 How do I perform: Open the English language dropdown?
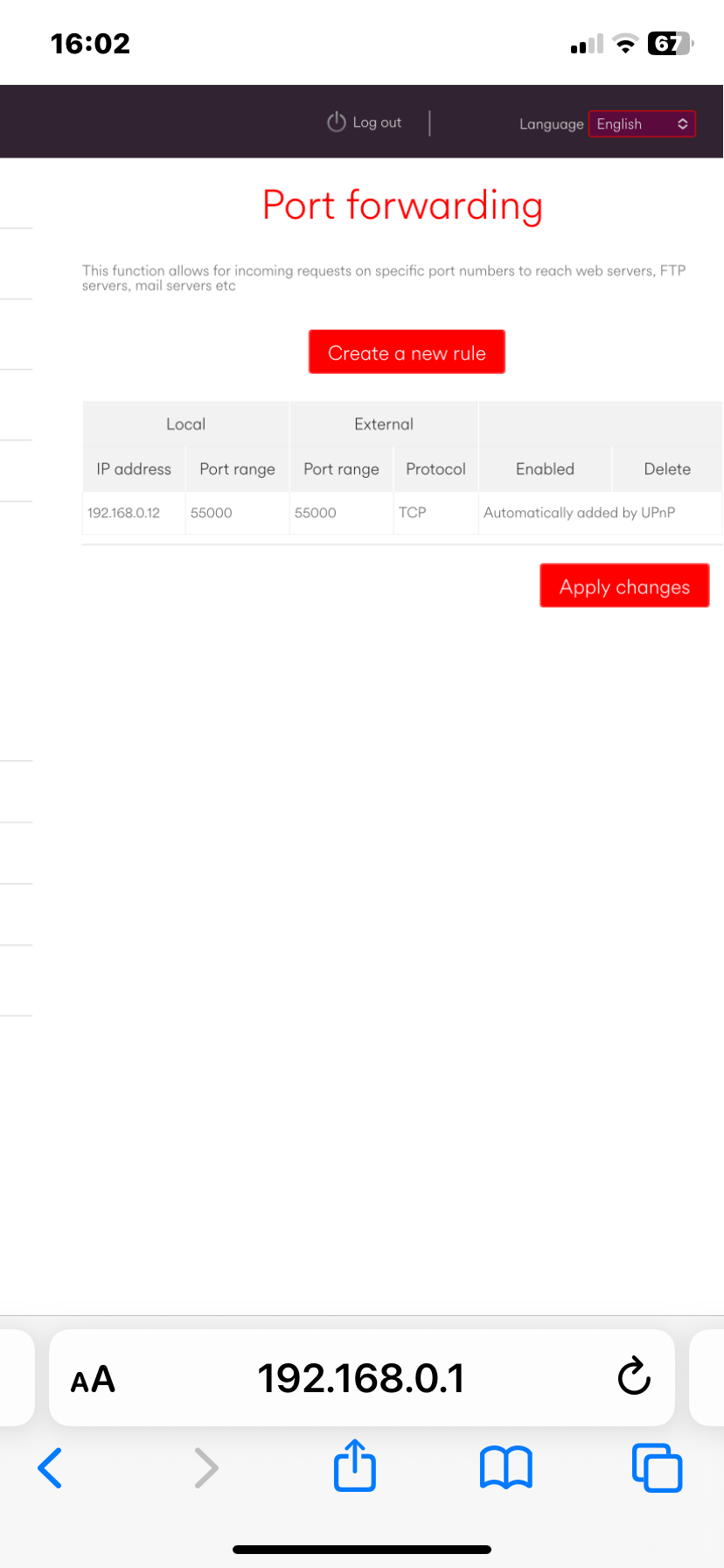pos(642,124)
